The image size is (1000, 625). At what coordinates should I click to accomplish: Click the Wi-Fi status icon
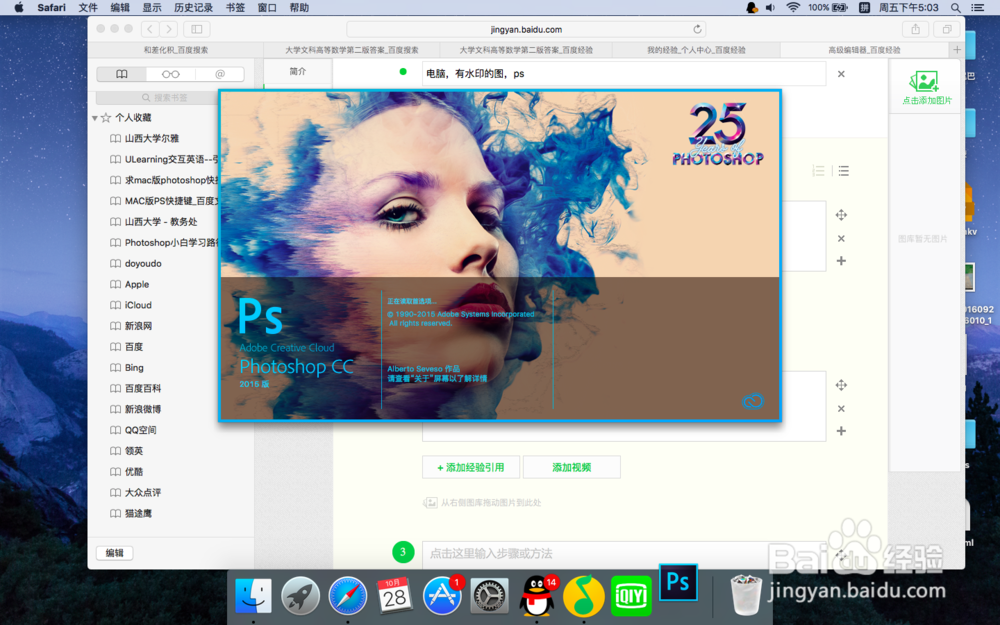click(793, 8)
